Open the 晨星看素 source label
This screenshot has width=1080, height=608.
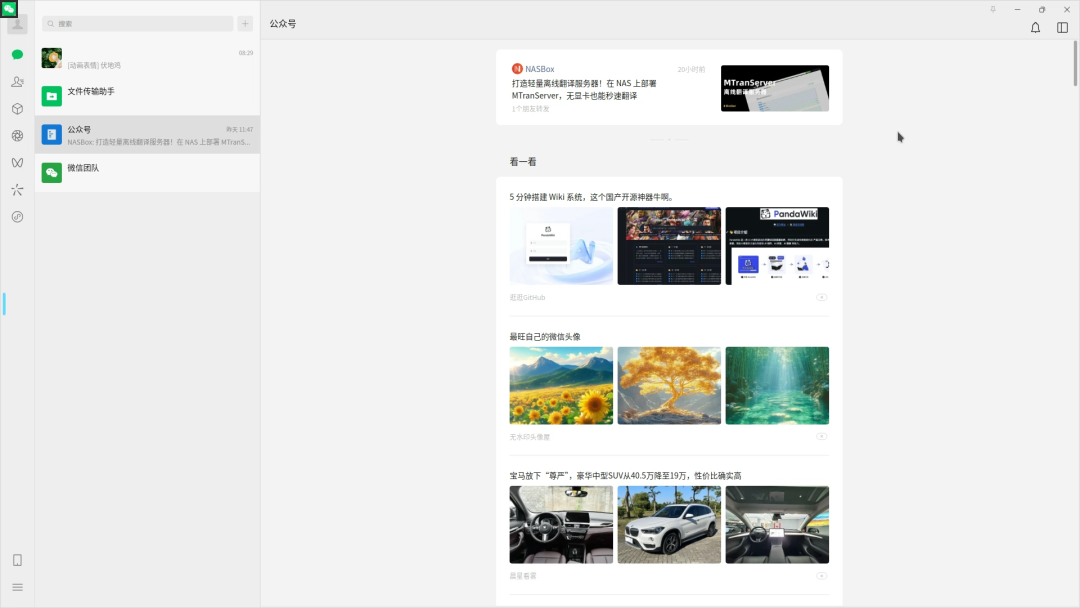[x=523, y=576]
